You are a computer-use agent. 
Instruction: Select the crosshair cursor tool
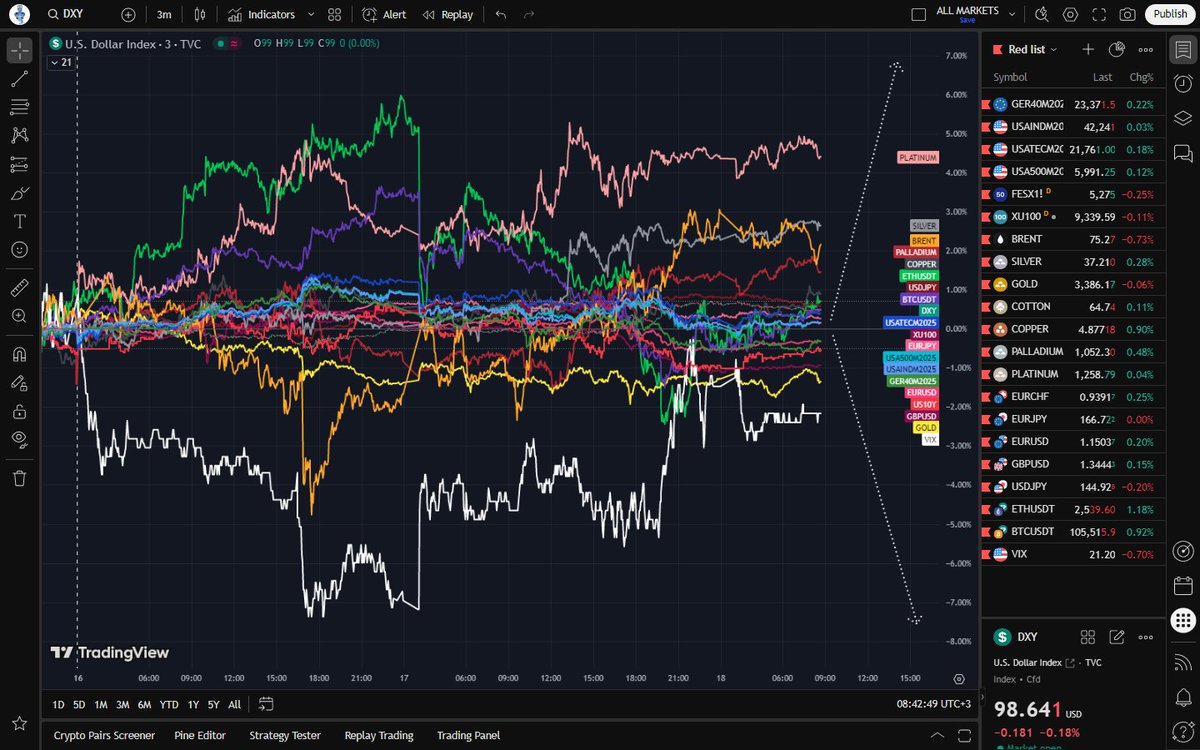click(x=19, y=50)
